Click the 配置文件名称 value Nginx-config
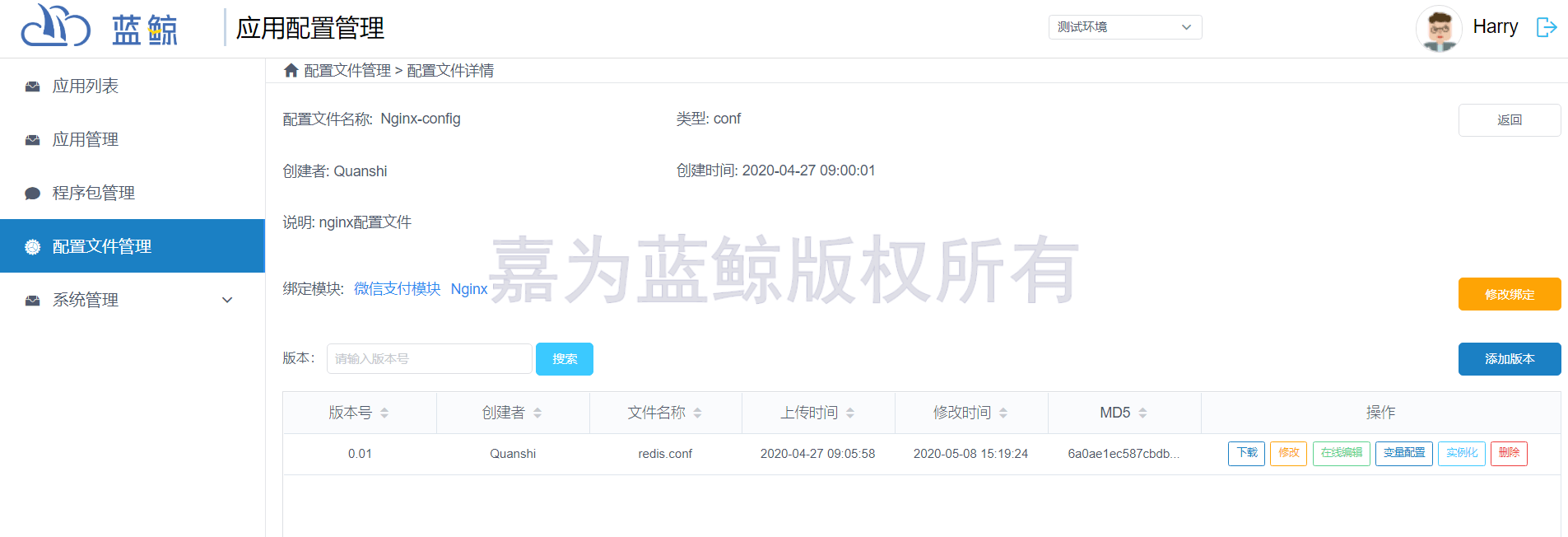 click(x=421, y=119)
